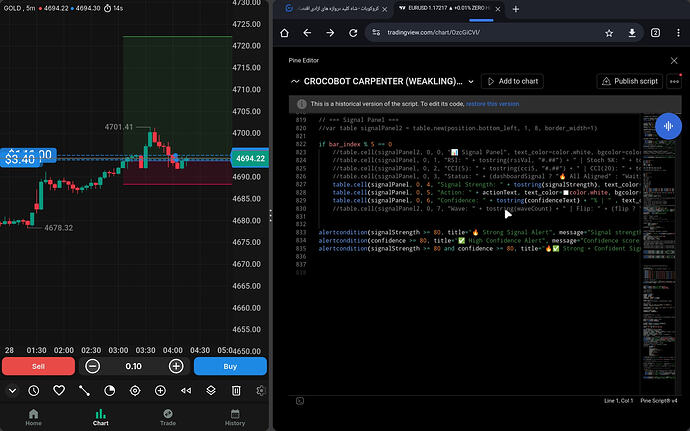690x431 pixels.
Task: Tap the blue floating voice button
Action: (x=668, y=126)
